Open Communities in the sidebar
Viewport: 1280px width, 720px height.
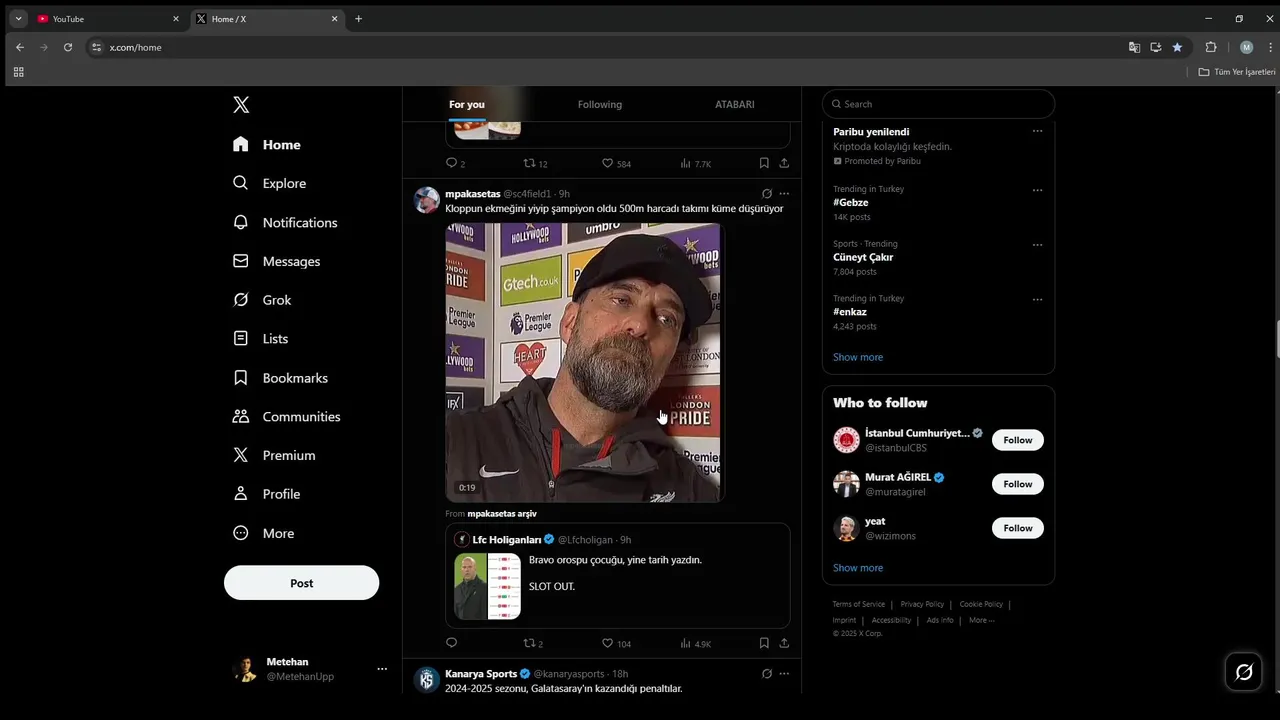point(286,416)
